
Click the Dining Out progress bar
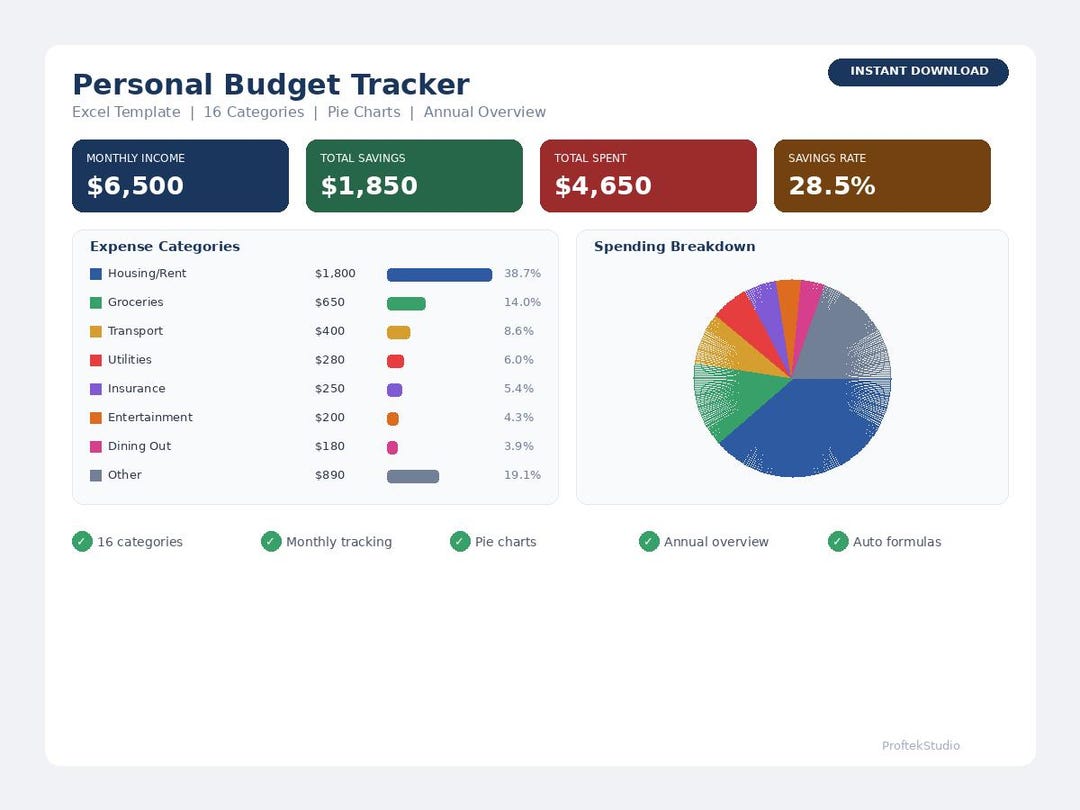pyautogui.click(x=393, y=448)
